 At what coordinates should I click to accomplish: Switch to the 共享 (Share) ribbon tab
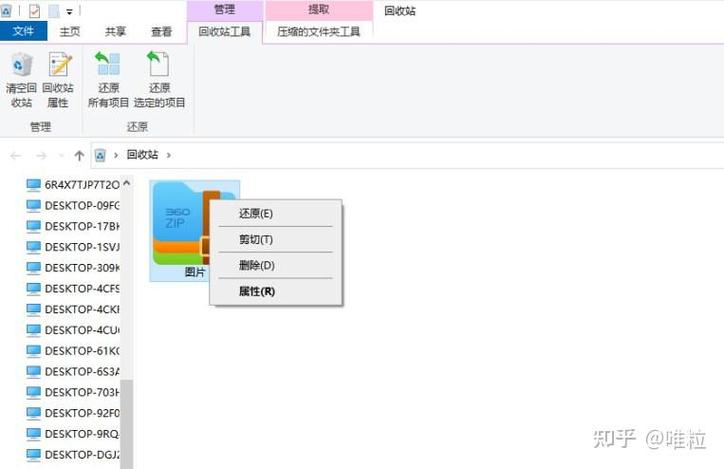(x=115, y=31)
